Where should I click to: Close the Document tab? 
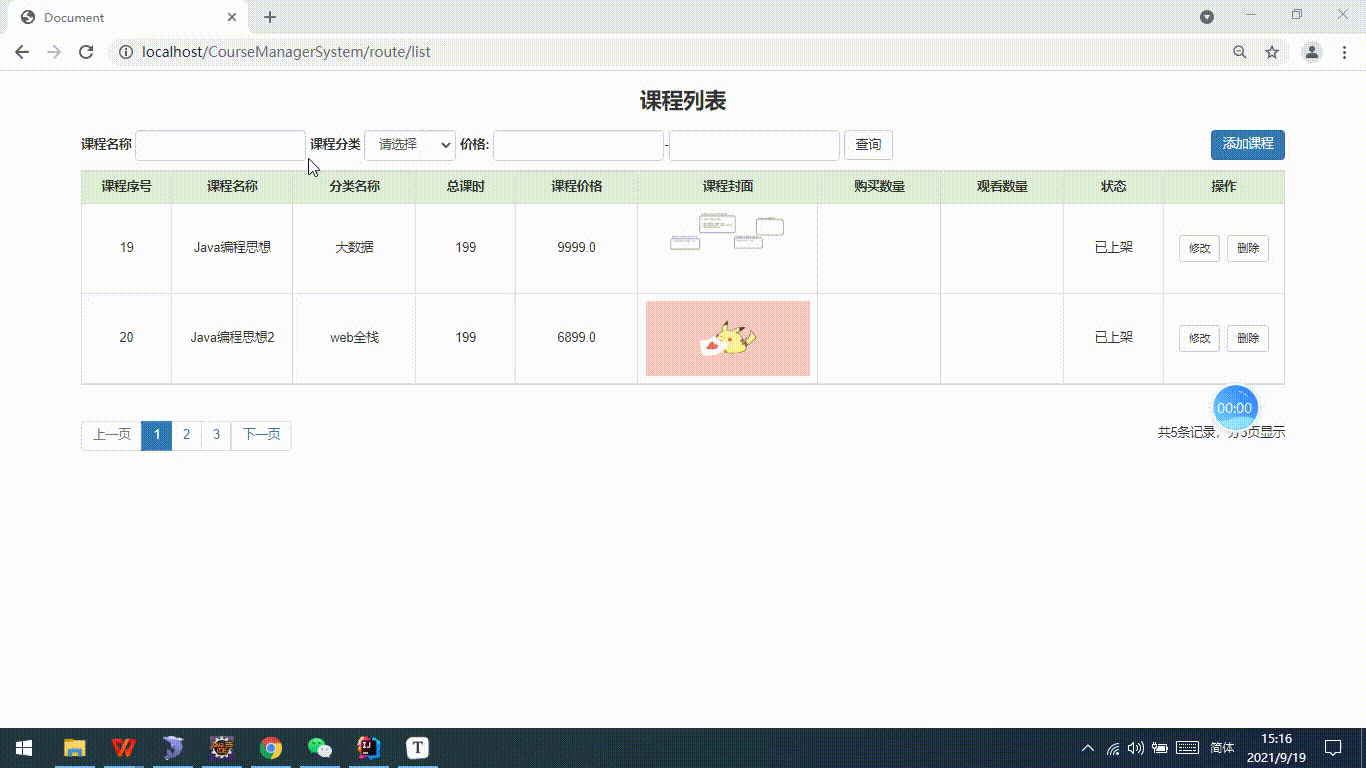232,17
